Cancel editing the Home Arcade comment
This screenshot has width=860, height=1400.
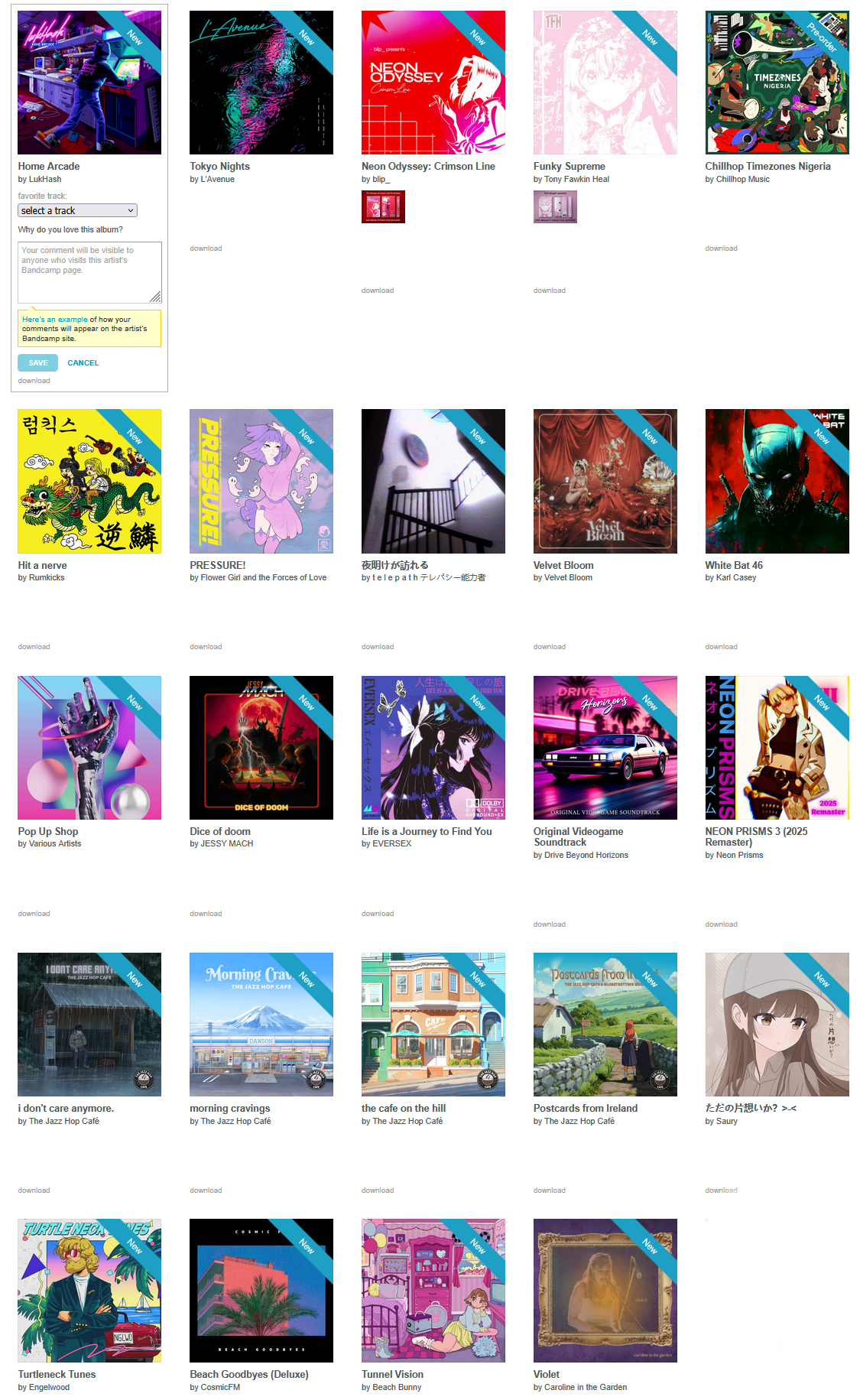[x=83, y=363]
